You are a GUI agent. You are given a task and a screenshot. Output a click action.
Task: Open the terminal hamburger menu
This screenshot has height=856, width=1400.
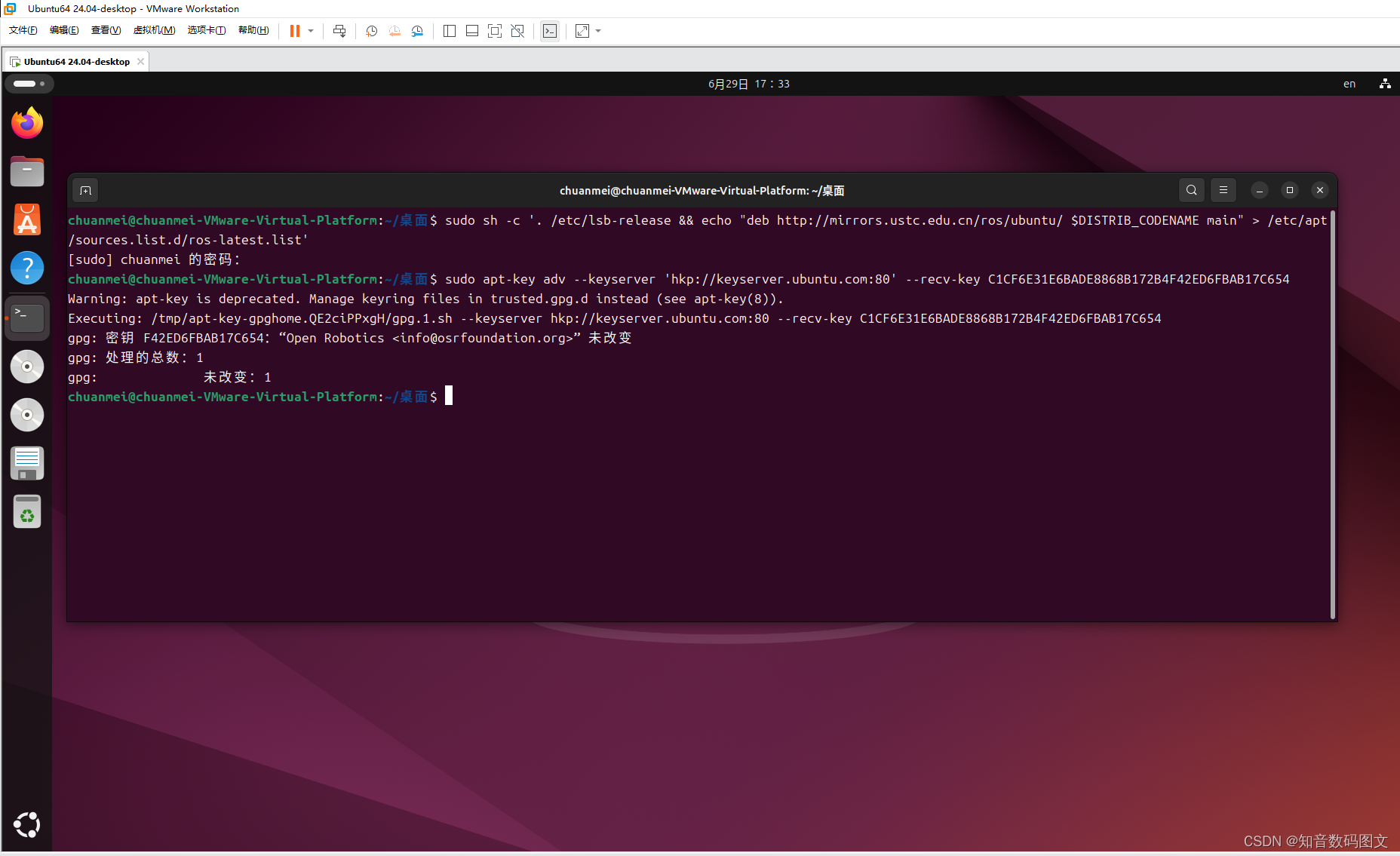[x=1223, y=190]
